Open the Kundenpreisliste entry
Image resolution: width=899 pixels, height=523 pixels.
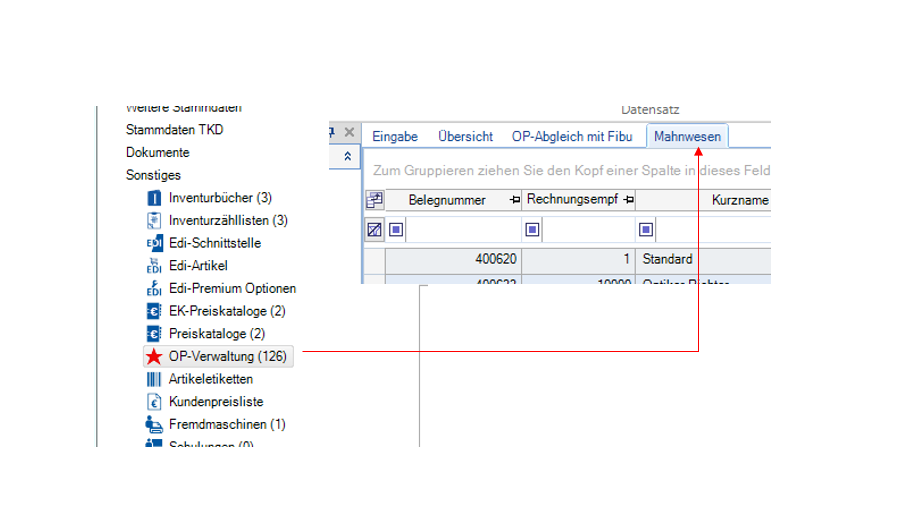click(216, 402)
